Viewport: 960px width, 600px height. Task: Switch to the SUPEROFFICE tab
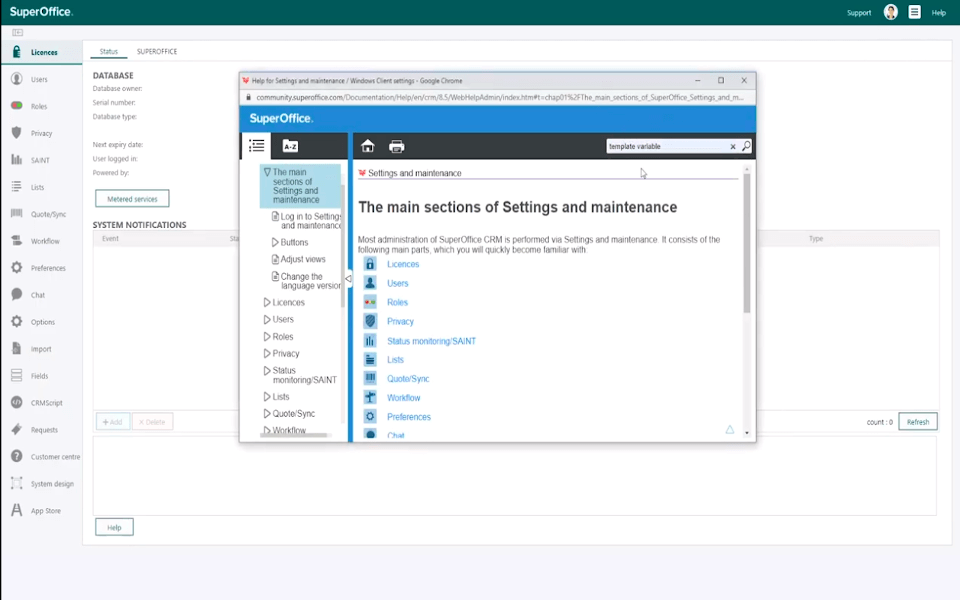pyautogui.click(x=157, y=51)
